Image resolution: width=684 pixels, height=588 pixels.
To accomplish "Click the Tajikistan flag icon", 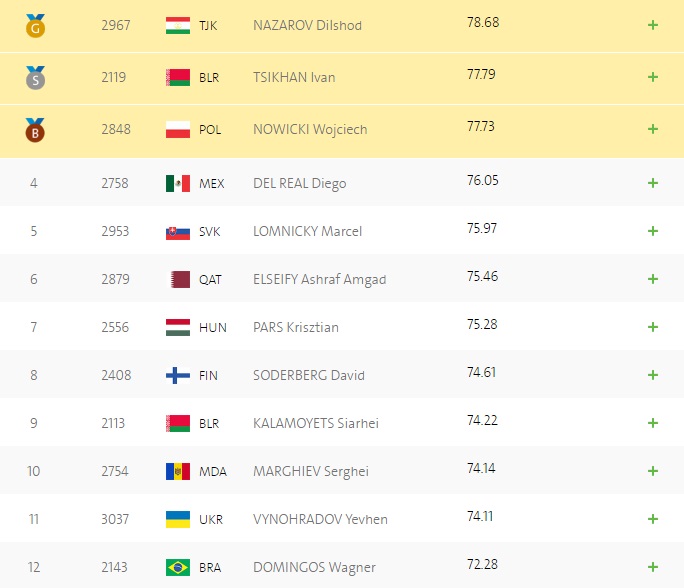I will coord(177,25).
